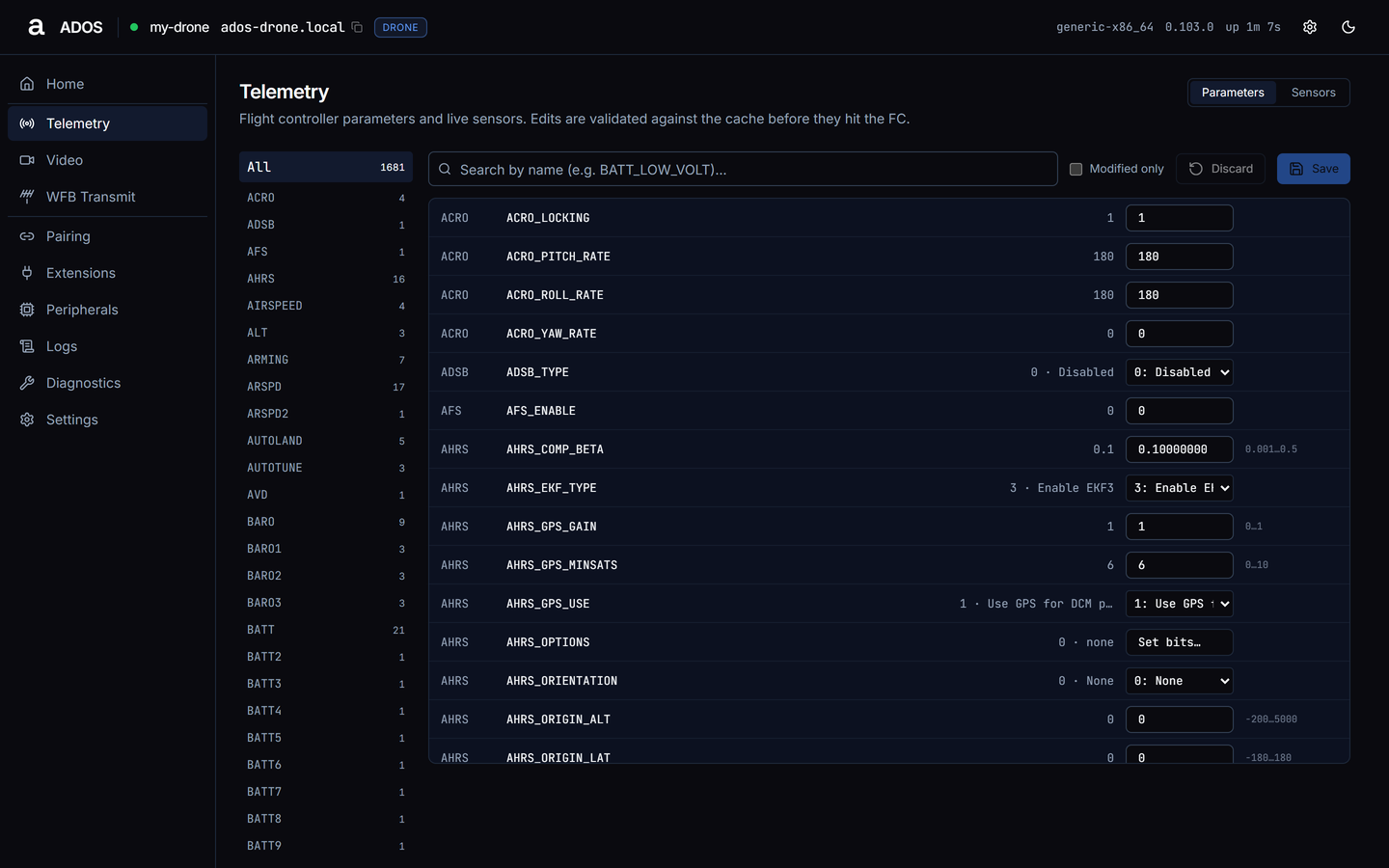Select the All parameter group

(326, 167)
